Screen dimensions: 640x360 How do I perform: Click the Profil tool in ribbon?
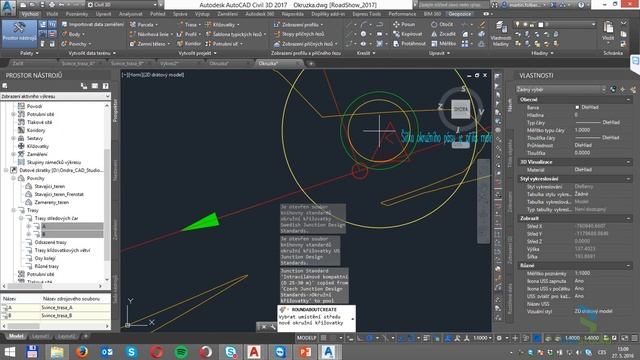189,34
